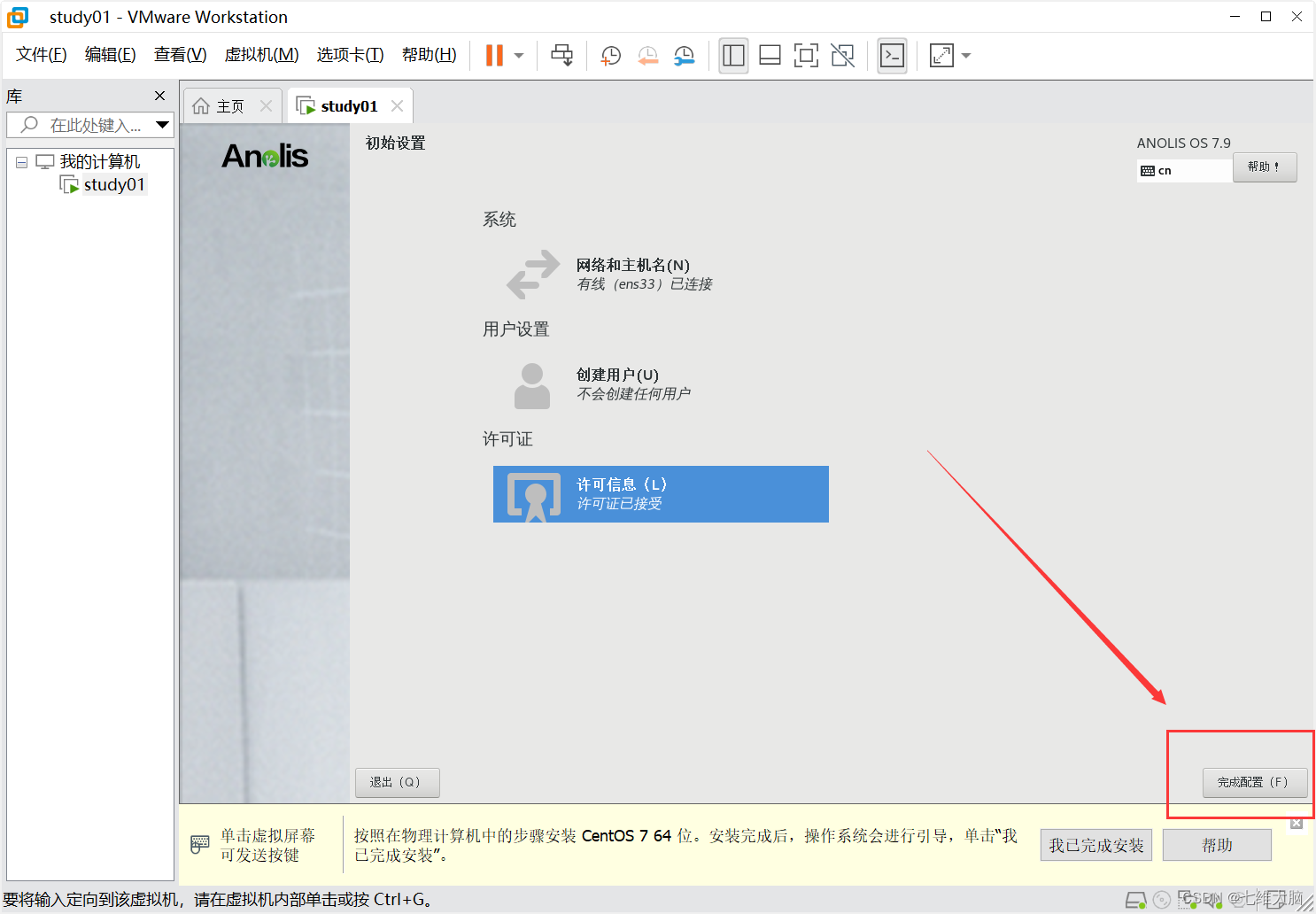Click the full screen mode icon
The image size is (1316, 914).
(806, 55)
